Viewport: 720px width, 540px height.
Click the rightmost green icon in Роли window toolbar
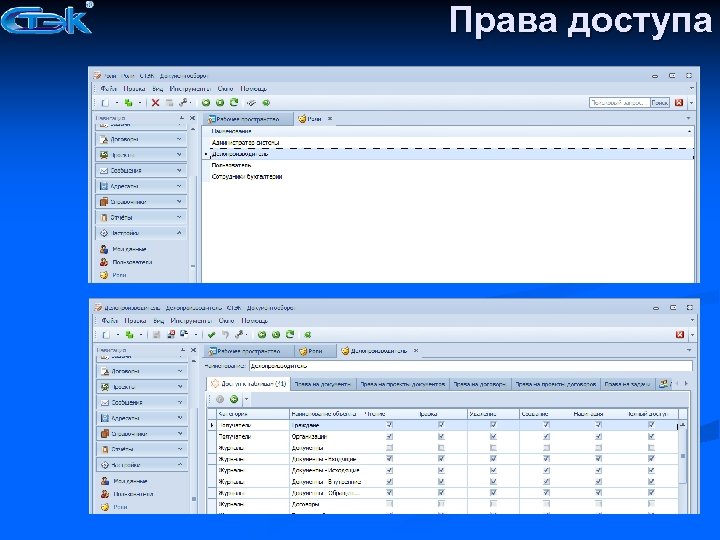266,103
